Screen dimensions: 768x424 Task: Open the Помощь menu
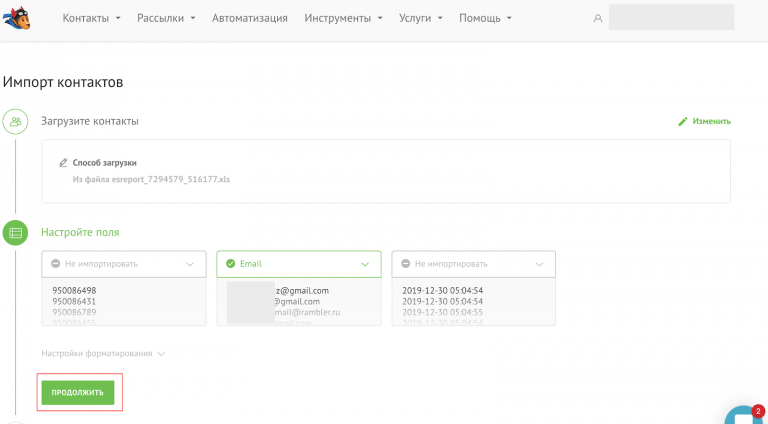pos(485,18)
